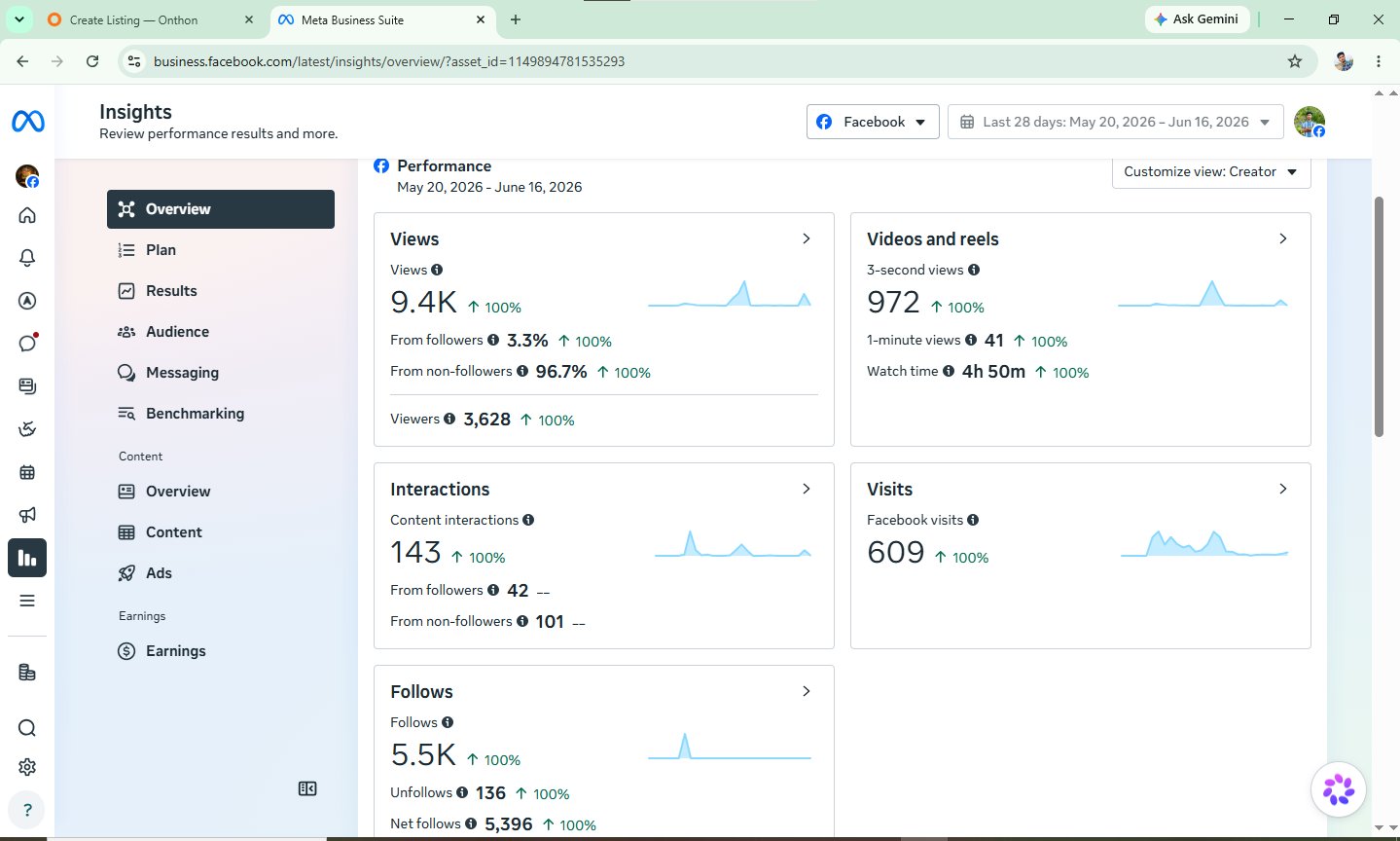
Task: Click info icon beside Viewers
Action: tap(449, 419)
